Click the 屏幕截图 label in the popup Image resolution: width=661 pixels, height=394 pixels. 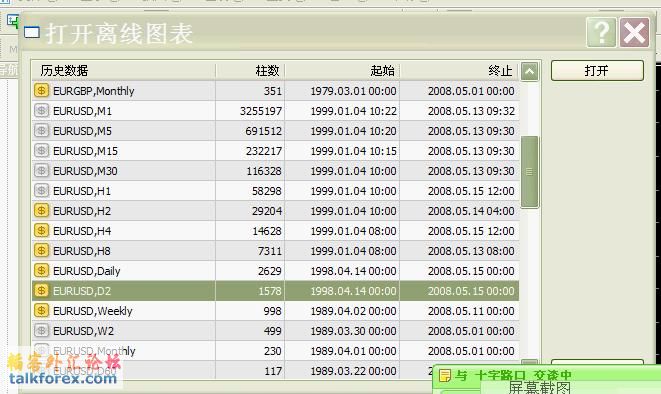click(x=539, y=388)
